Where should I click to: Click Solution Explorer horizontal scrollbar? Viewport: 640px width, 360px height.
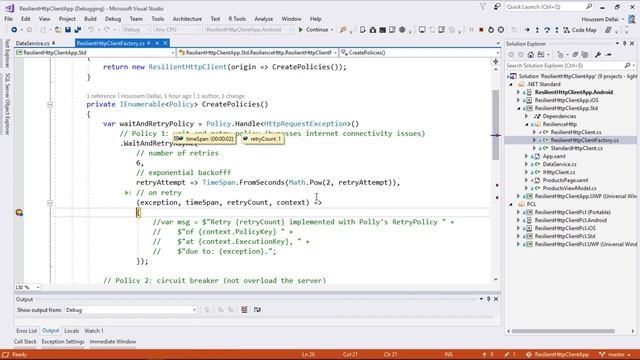click(563, 331)
